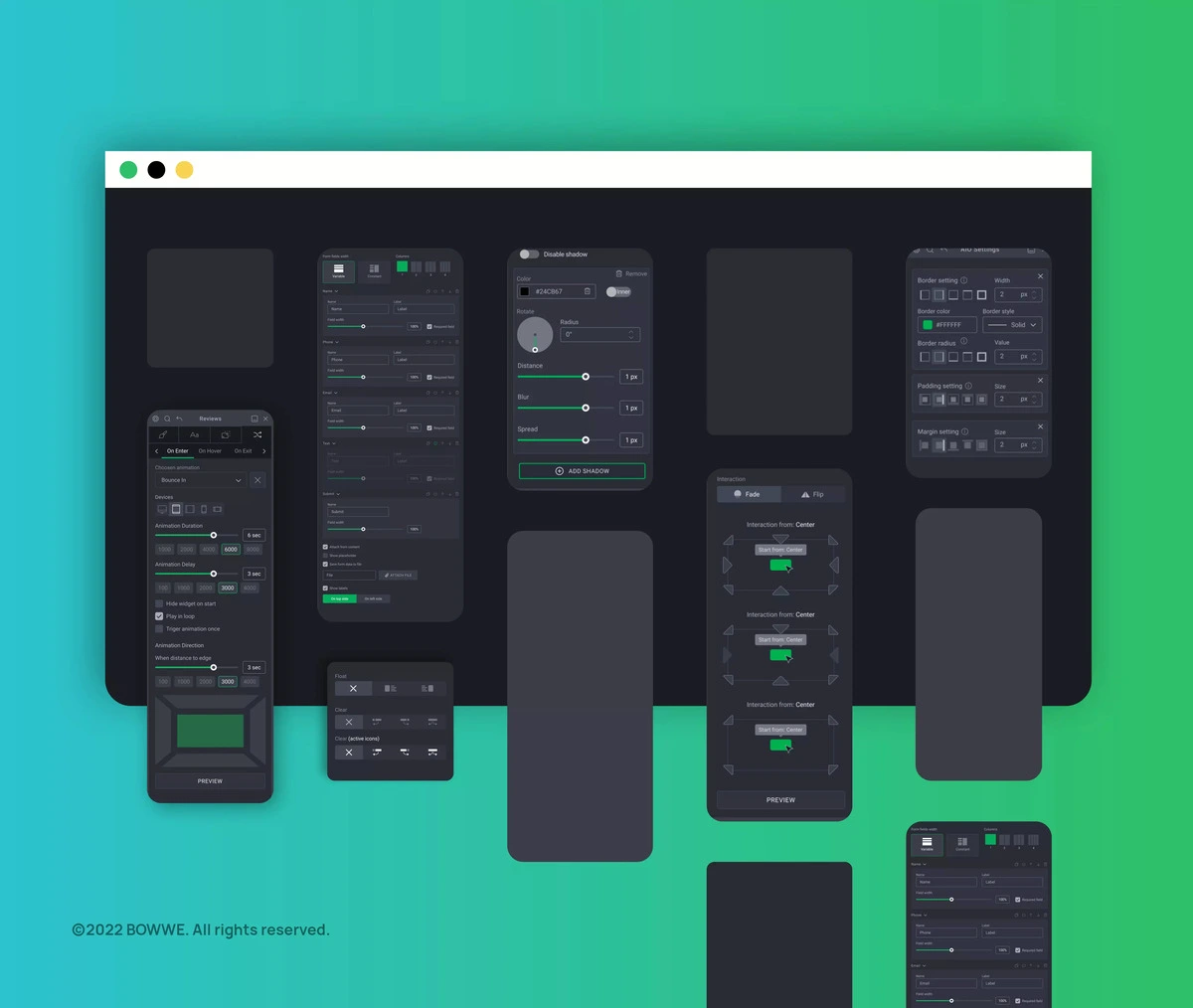Click the search icon in Reviews panel header
Viewport: 1193px width, 1008px height.
(x=167, y=419)
